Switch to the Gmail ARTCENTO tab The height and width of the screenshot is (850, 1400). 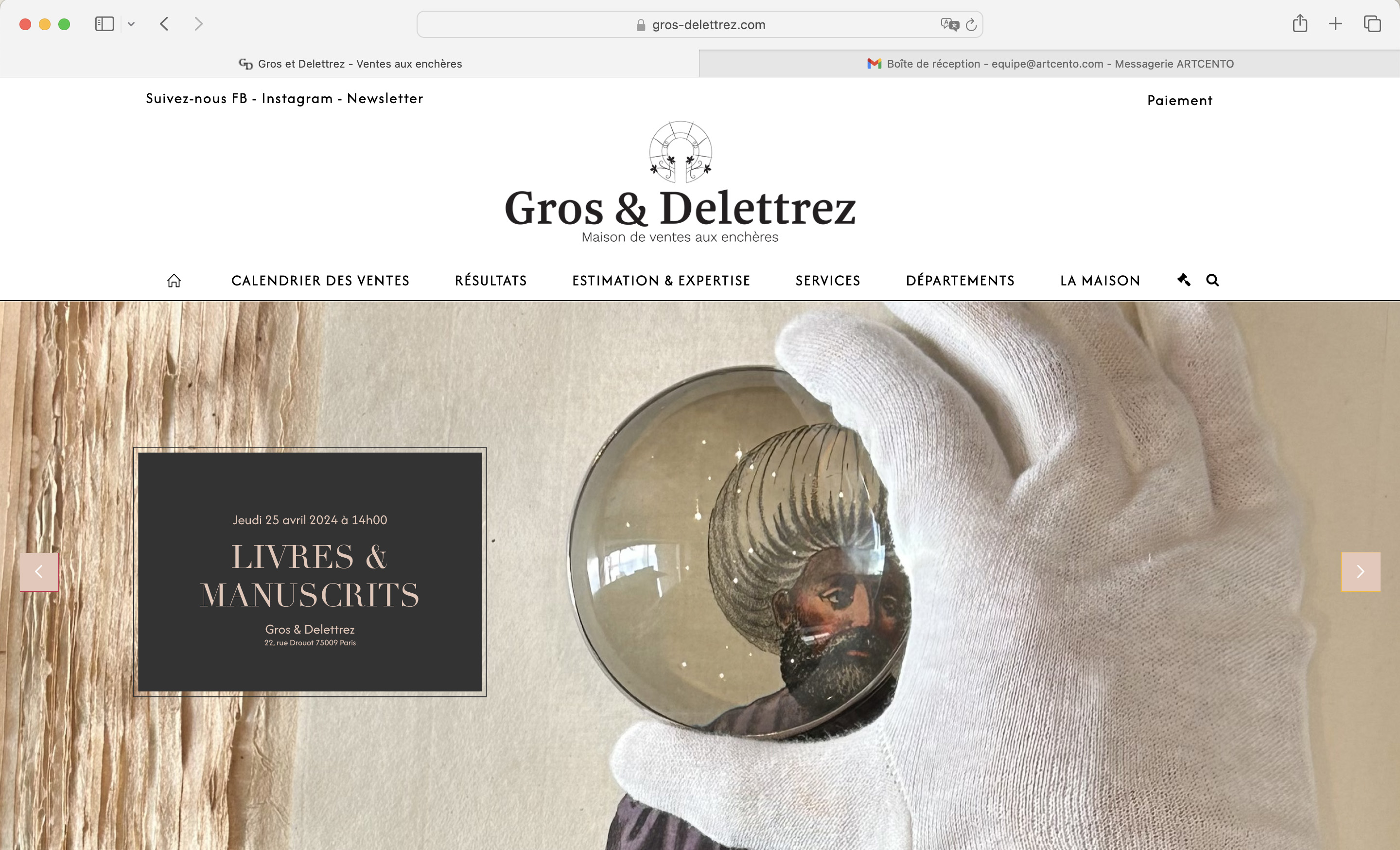point(1050,64)
